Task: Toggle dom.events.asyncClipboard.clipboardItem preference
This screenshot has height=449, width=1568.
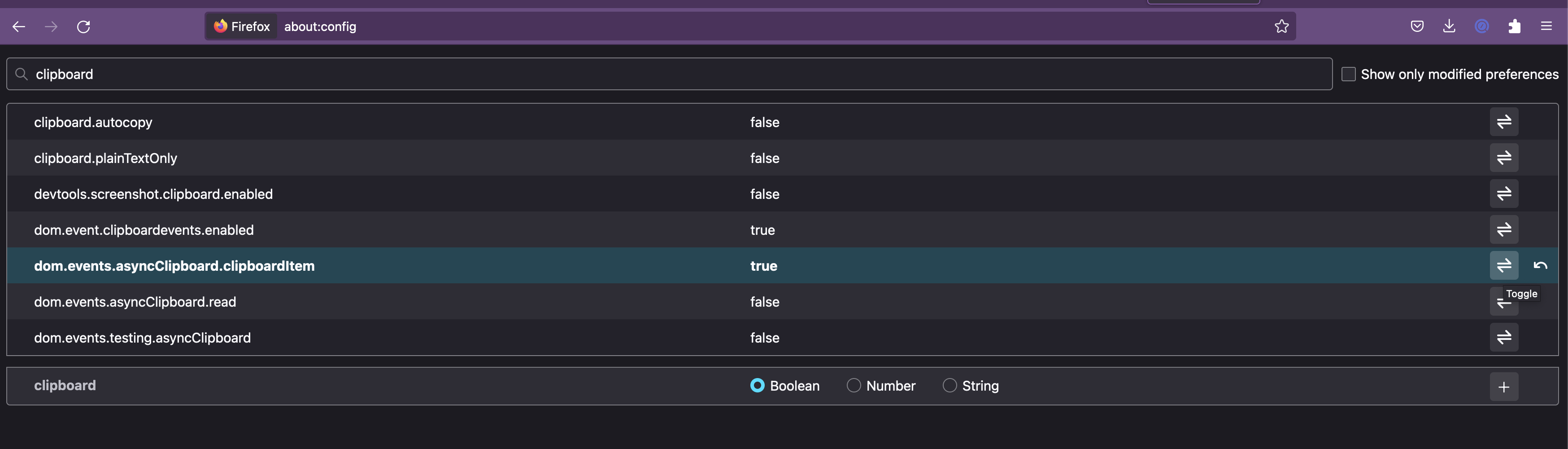Action: point(1504,266)
